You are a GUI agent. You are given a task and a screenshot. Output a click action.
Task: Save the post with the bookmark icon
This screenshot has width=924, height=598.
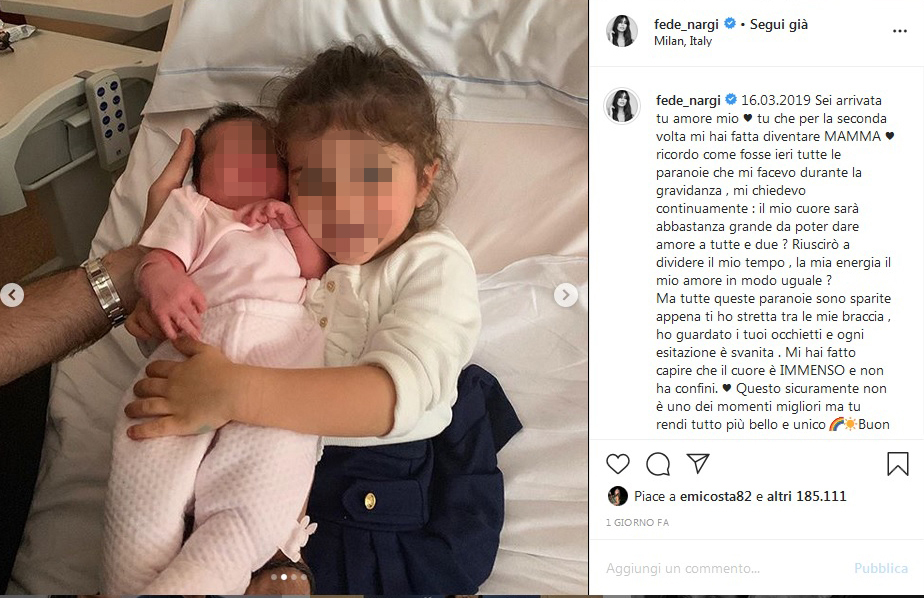[x=897, y=464]
